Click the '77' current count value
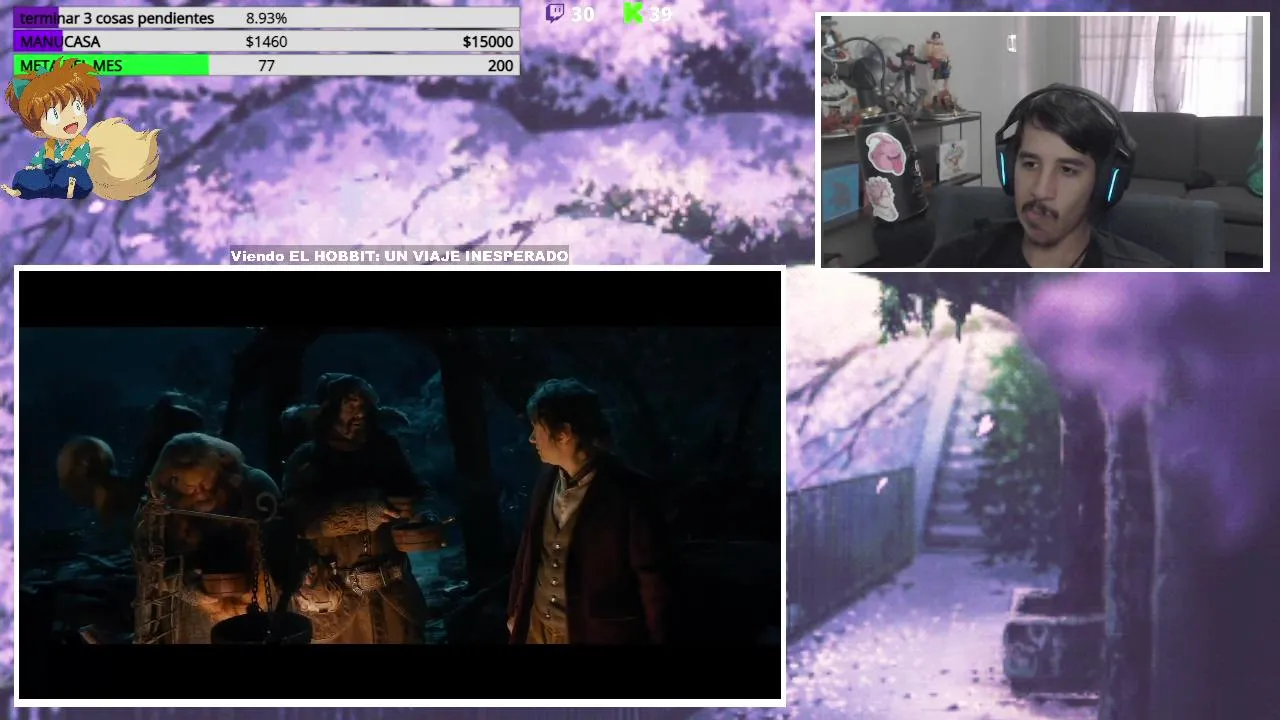This screenshot has width=1280, height=720. coord(266,65)
